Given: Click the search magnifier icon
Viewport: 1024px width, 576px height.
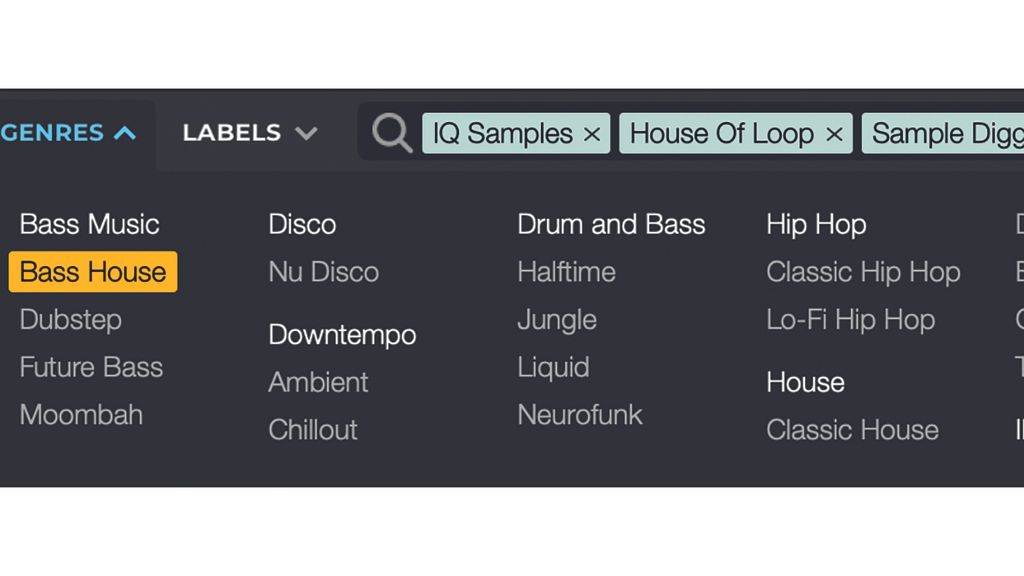Looking at the screenshot, I should [392, 133].
